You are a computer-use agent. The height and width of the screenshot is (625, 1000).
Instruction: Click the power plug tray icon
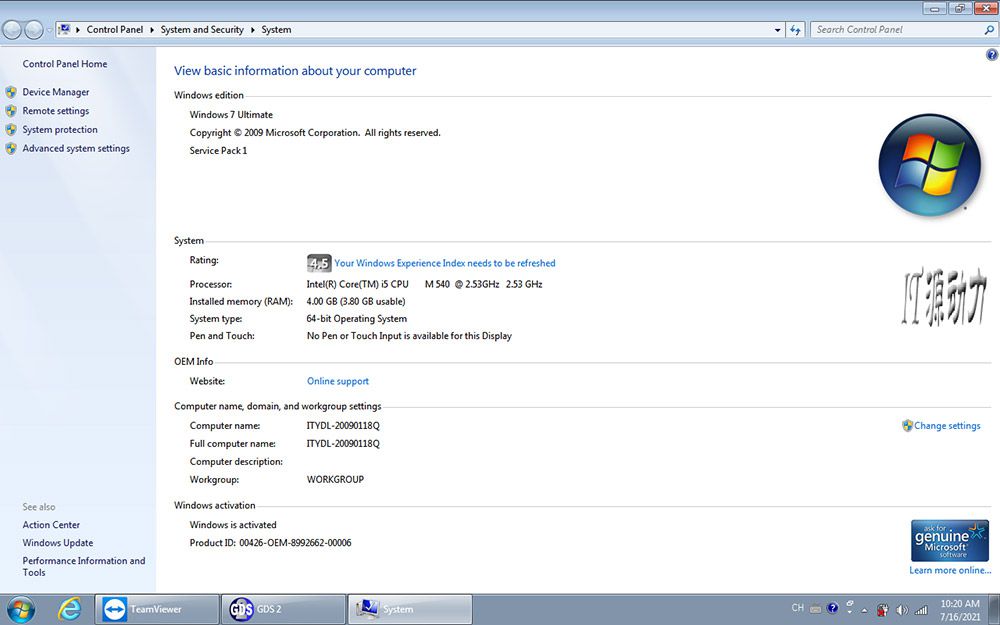coord(883,610)
